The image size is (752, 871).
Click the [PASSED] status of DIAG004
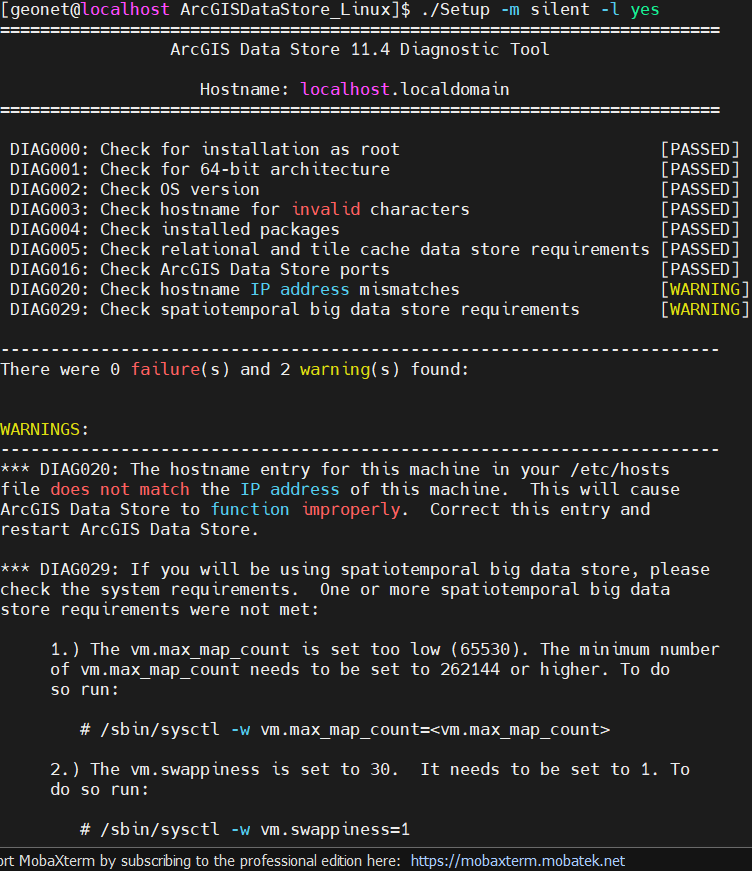click(700, 229)
